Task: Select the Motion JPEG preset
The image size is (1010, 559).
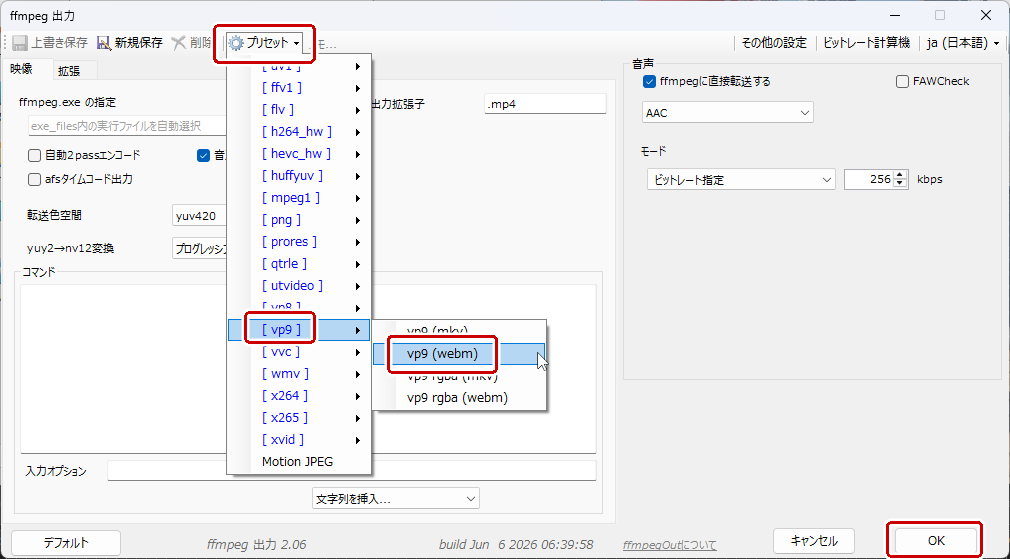Action: pyautogui.click(x=299, y=461)
